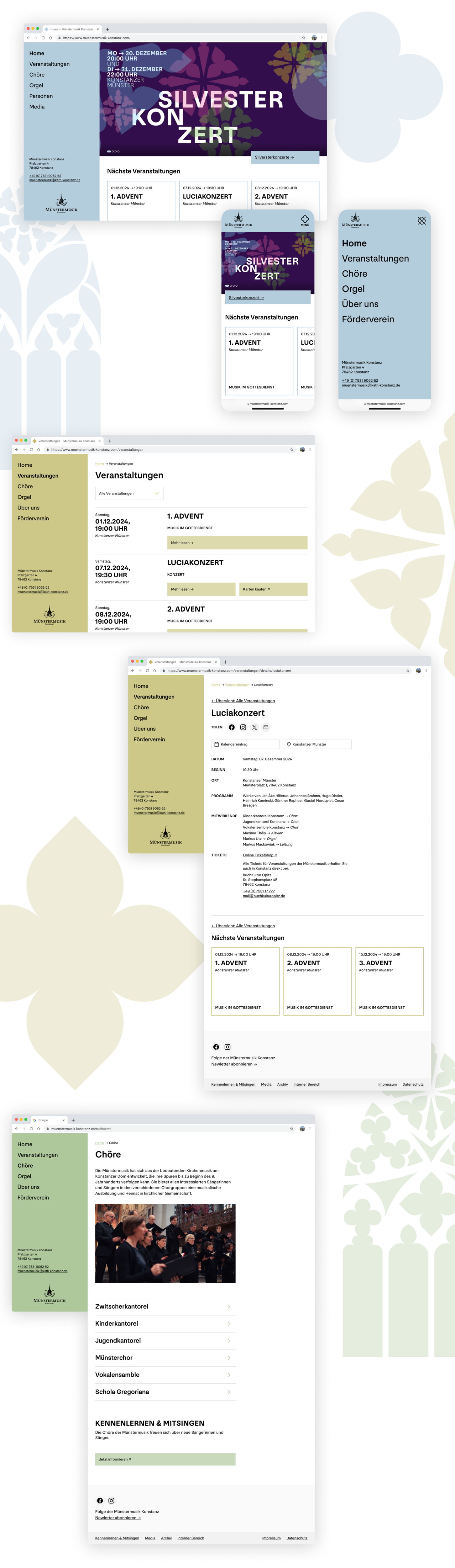Close Google tab in Chöre browser window
This screenshot has width=455, height=1568.
pos(63,1120)
